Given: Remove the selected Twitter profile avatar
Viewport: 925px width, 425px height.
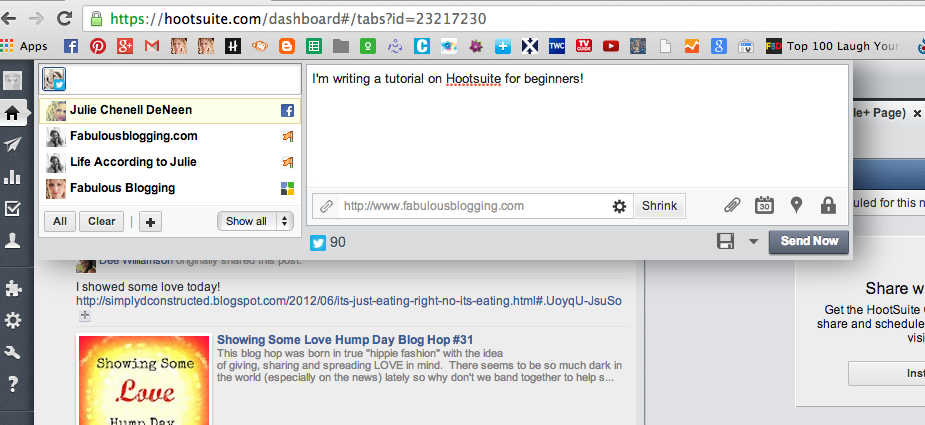Looking at the screenshot, I should tap(54, 80).
